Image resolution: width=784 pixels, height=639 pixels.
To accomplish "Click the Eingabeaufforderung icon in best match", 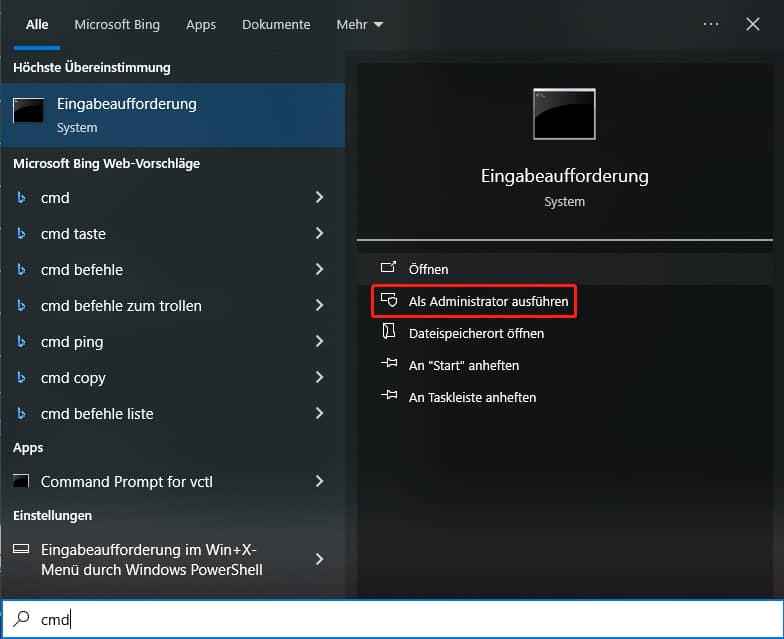I will 28,110.
